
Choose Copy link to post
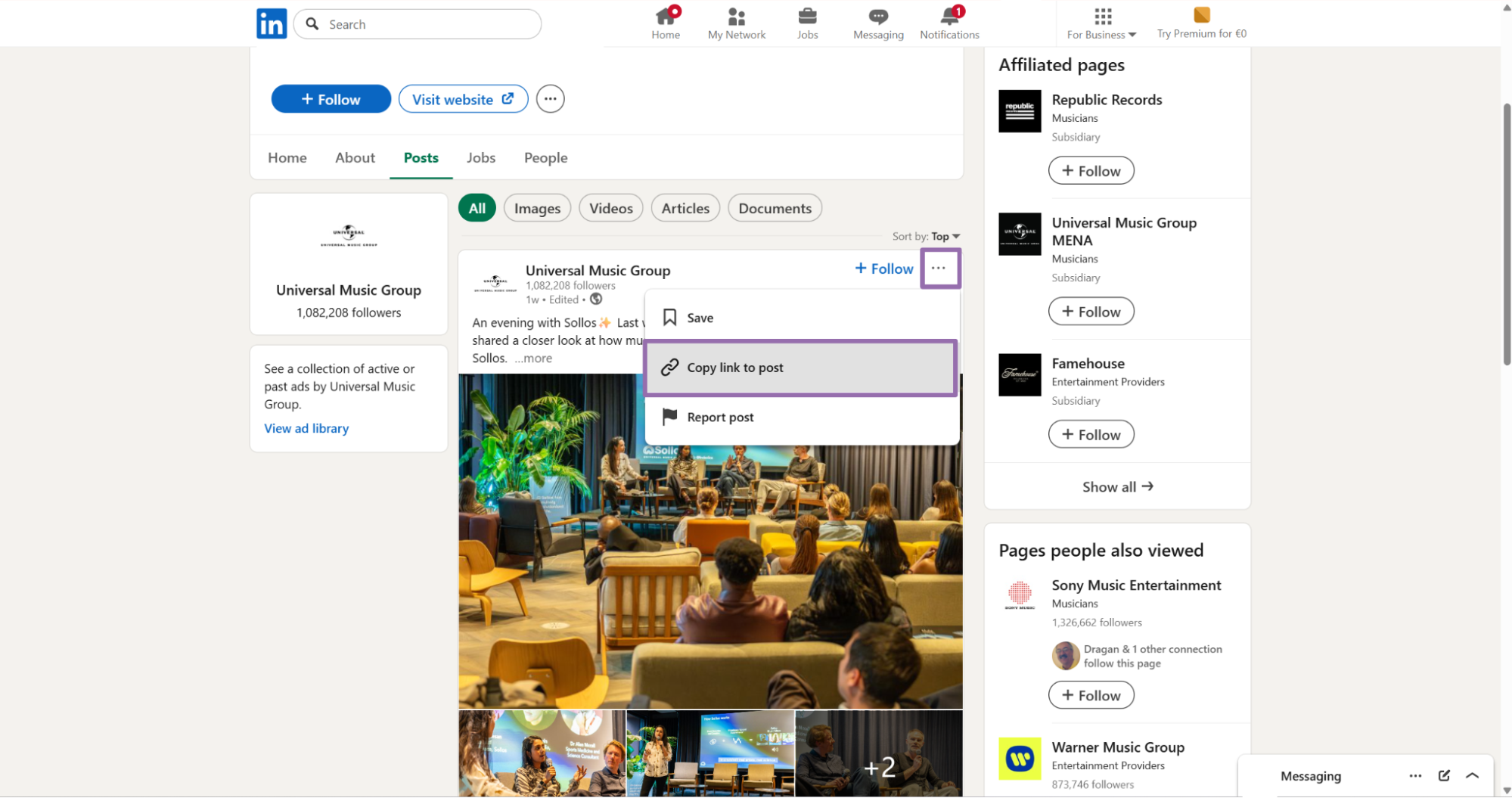pyautogui.click(x=802, y=368)
